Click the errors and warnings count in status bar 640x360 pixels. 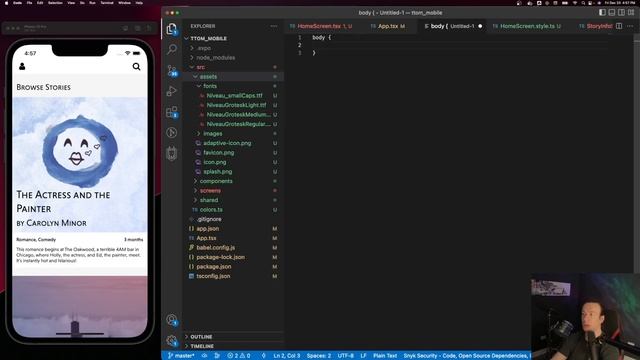point(239,356)
